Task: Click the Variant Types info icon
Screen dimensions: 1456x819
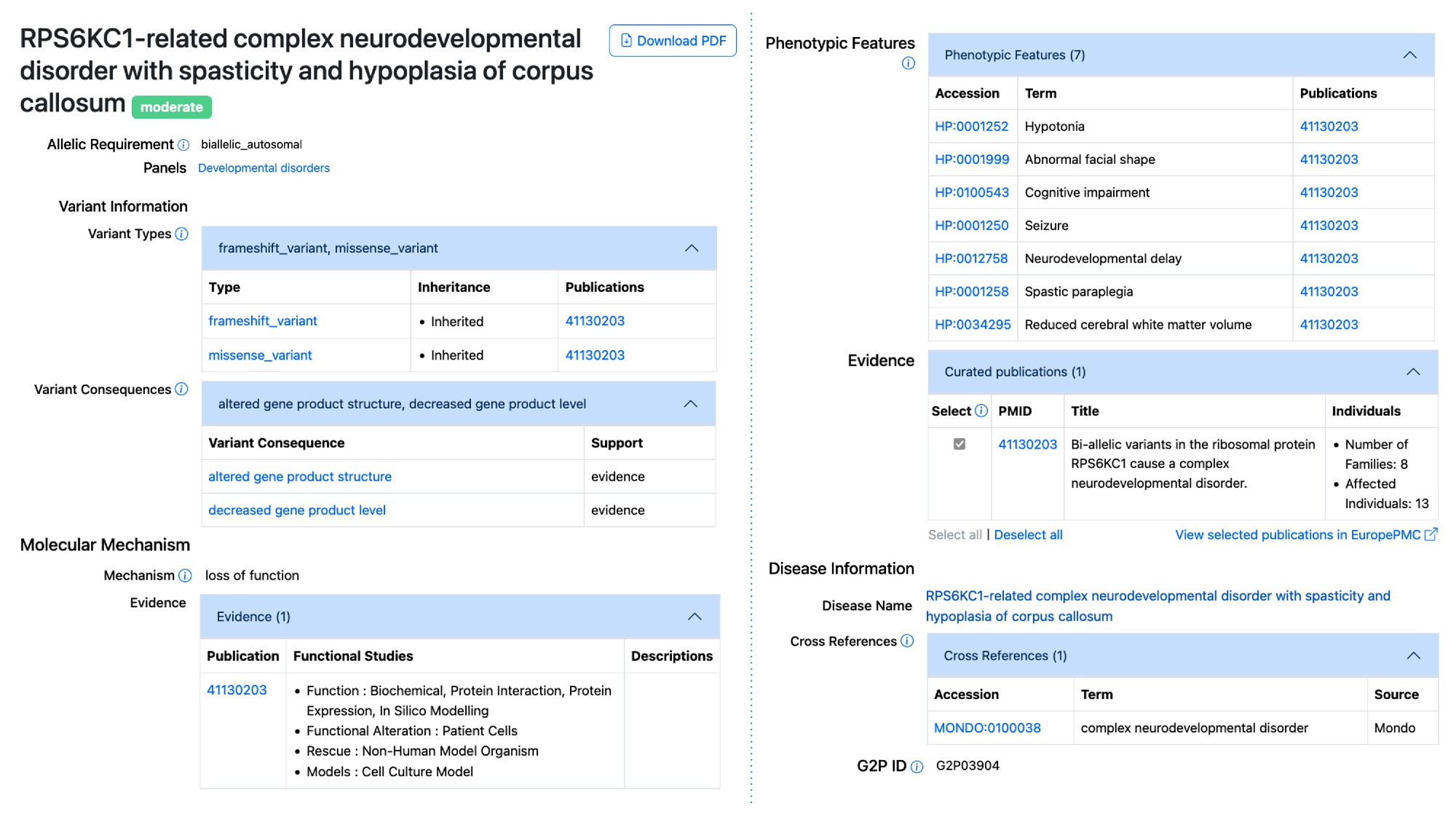Action: (181, 234)
